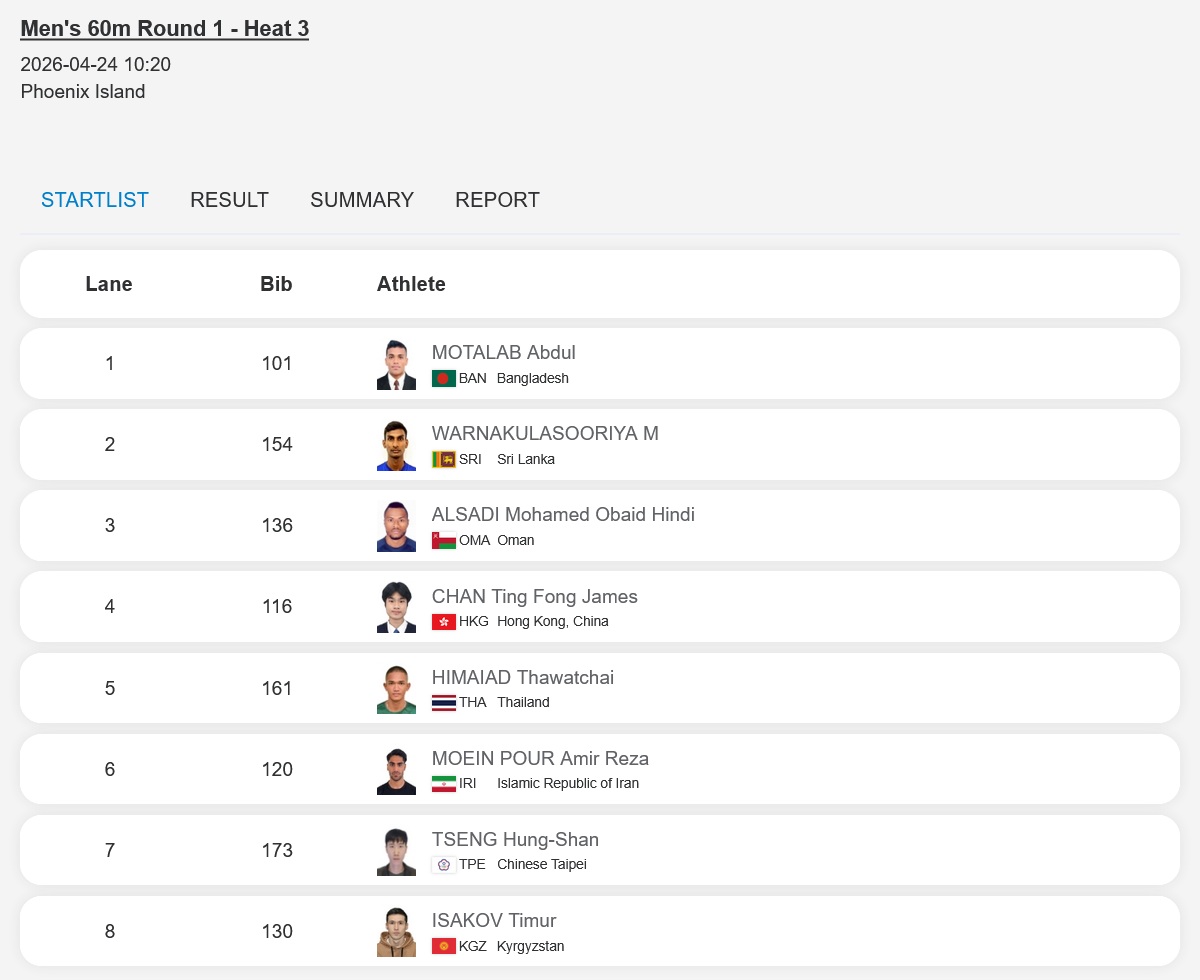Open athlete MOTALAB Abdul's name
Screen dimensions: 1200x980
coord(503,353)
